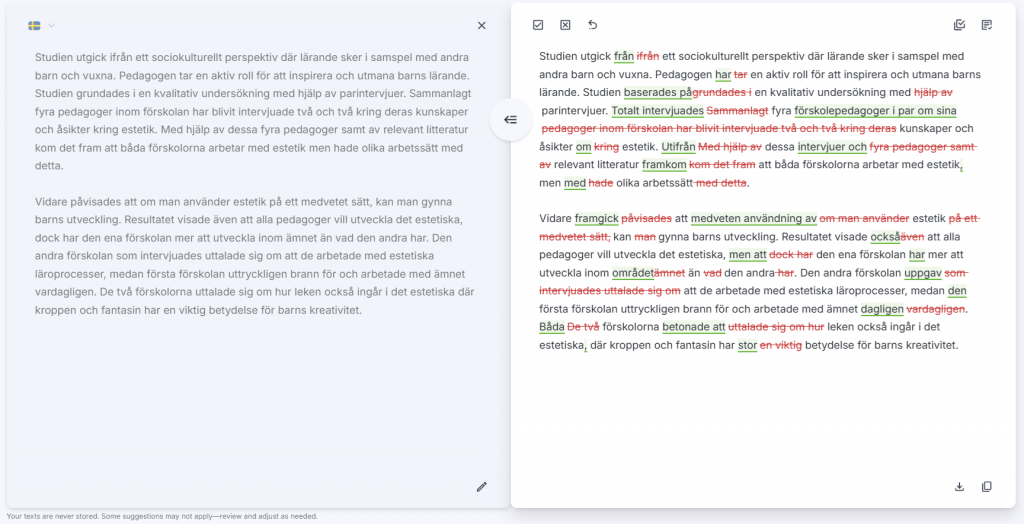The width and height of the screenshot is (1024, 524).
Task: Undo the last change
Action: pyautogui.click(x=592, y=25)
